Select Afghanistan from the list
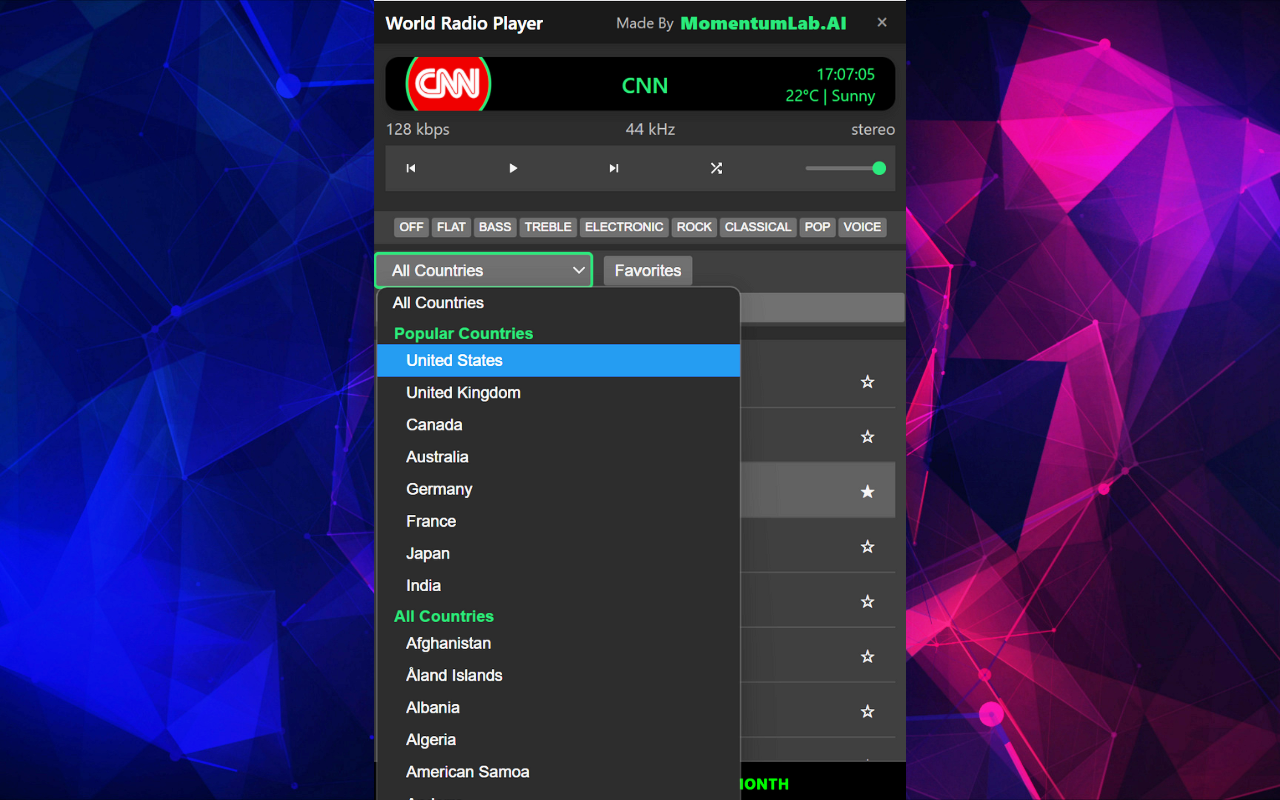 tap(558, 643)
